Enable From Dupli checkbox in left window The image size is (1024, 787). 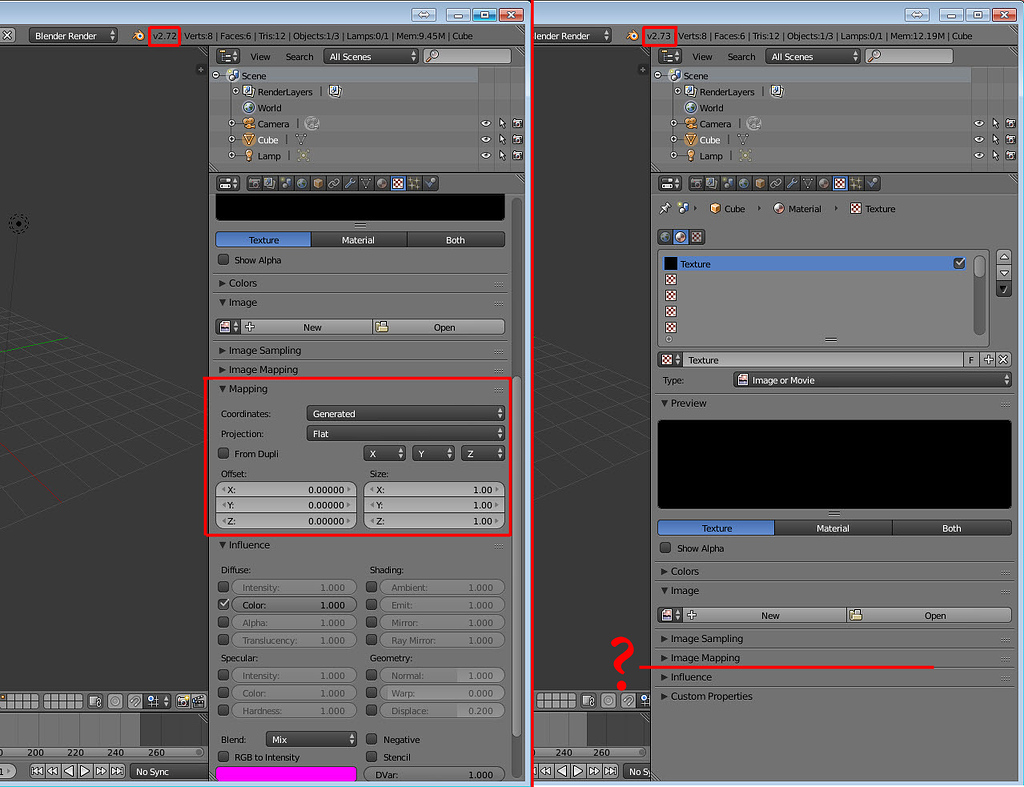pyautogui.click(x=223, y=453)
